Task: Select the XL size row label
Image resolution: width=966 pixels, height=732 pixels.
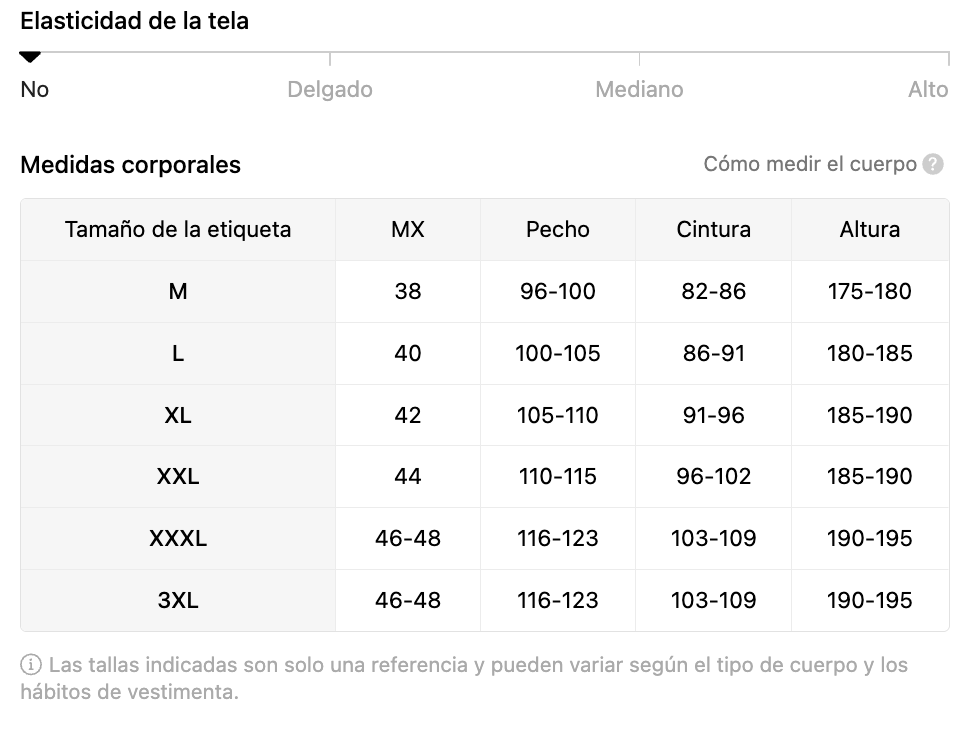Action: (x=178, y=416)
